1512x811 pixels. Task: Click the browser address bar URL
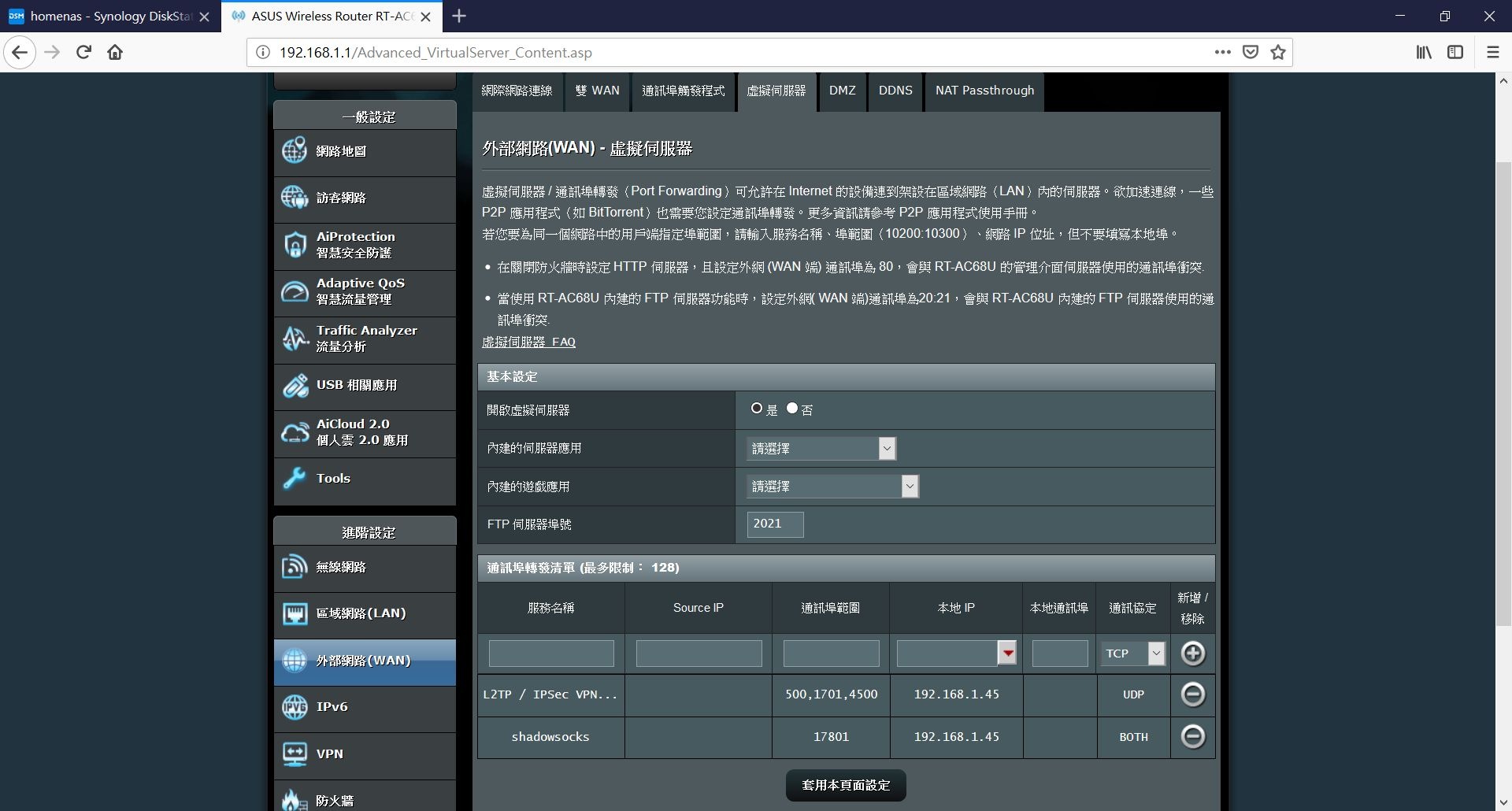435,52
